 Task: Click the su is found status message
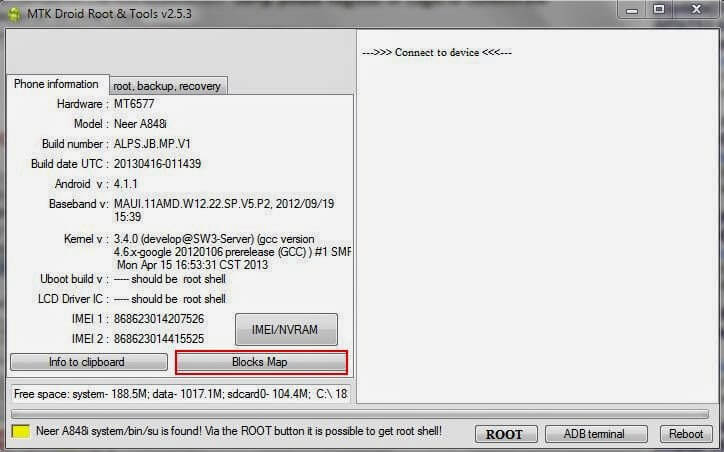(239, 432)
